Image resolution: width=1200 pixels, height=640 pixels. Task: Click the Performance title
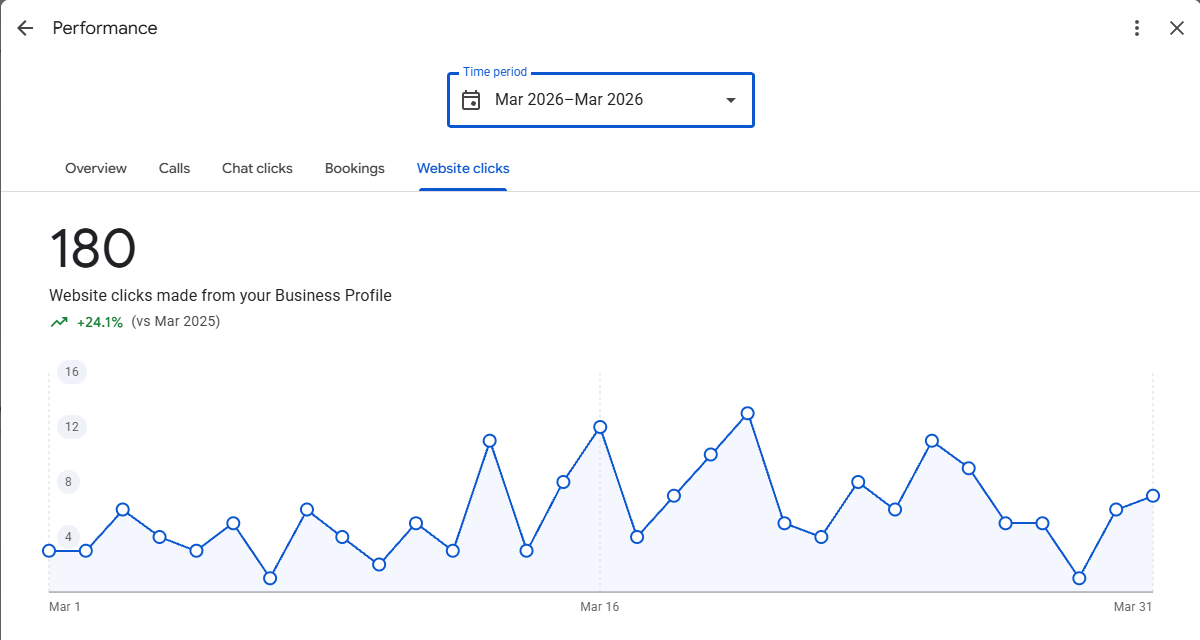[105, 28]
